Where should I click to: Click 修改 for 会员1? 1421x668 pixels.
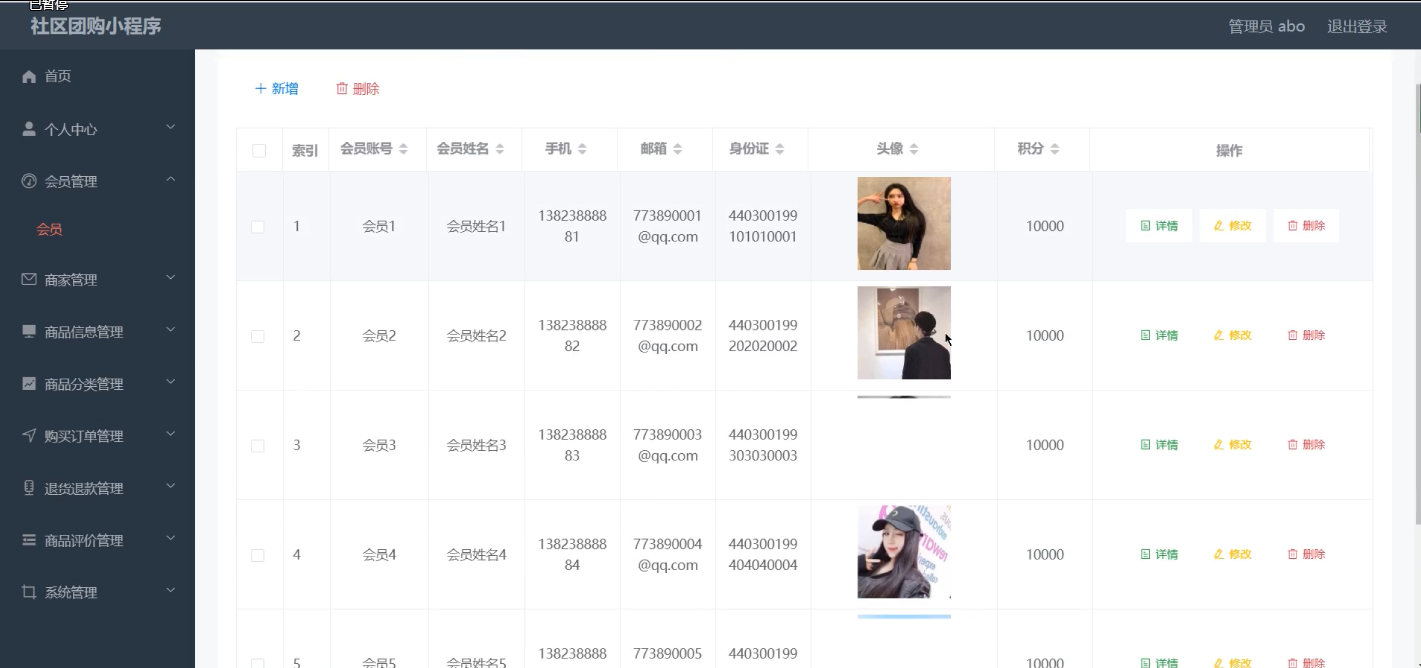tap(1232, 226)
